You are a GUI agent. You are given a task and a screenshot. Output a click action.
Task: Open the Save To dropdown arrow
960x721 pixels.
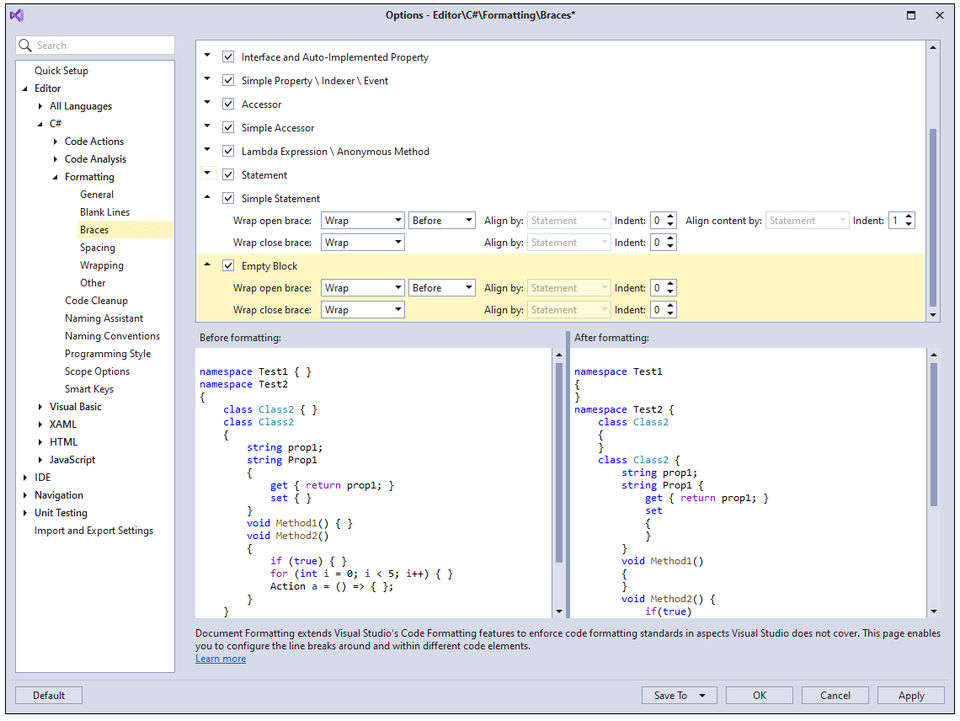point(703,695)
